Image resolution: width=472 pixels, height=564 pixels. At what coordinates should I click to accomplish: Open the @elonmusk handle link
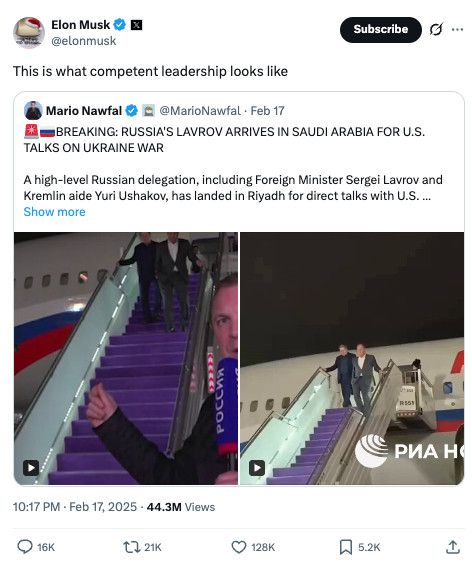coord(84,41)
